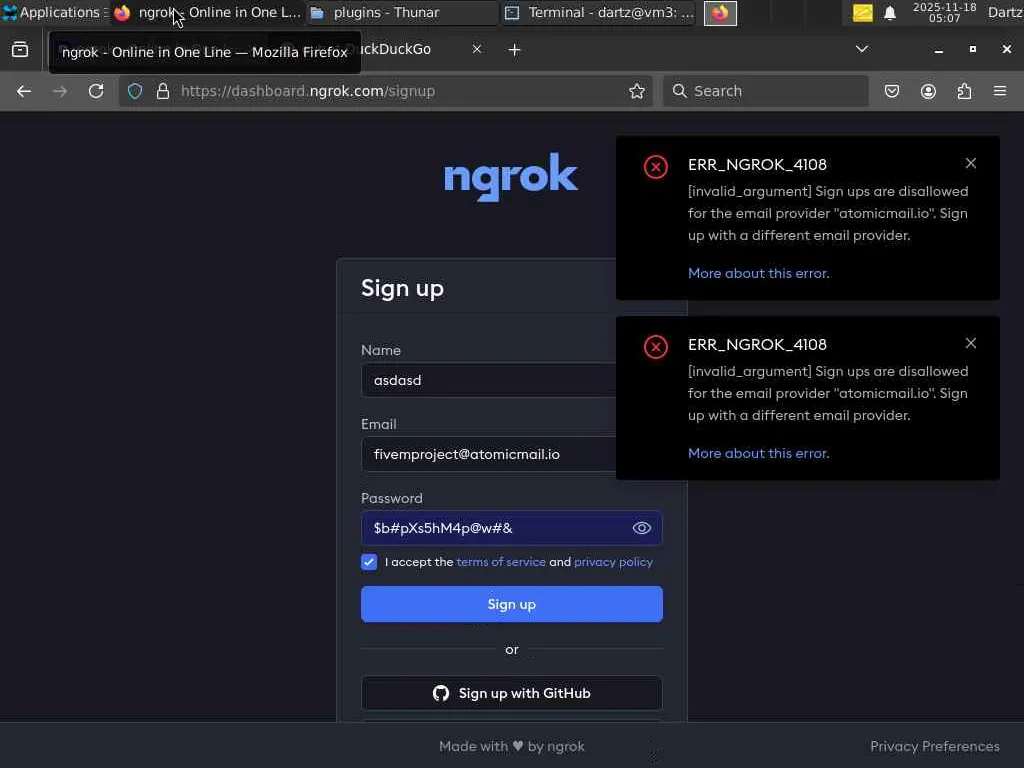Click into the Email field
Image resolution: width=1024 pixels, height=768 pixels.
488,455
